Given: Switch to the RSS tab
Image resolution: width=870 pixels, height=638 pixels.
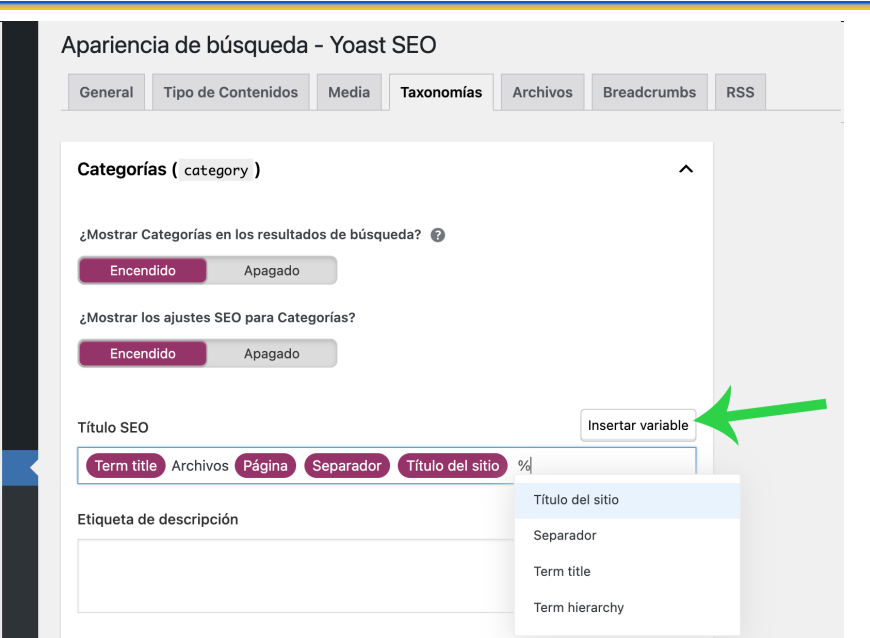Looking at the screenshot, I should 740,92.
